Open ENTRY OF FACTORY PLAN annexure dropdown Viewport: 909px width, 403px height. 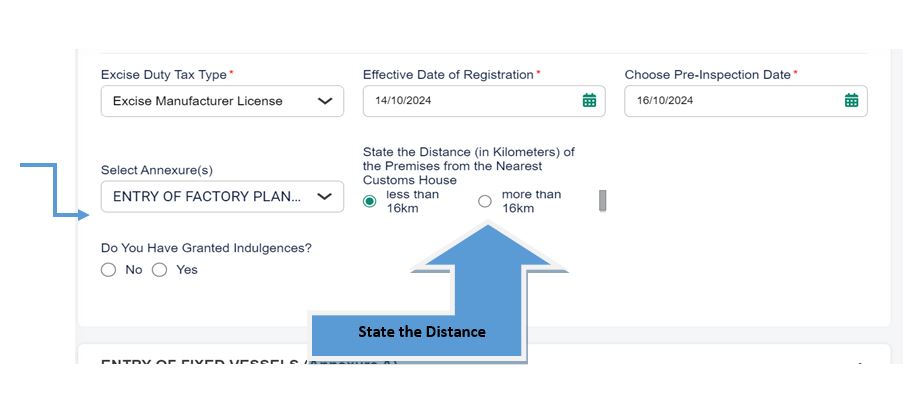coord(222,197)
